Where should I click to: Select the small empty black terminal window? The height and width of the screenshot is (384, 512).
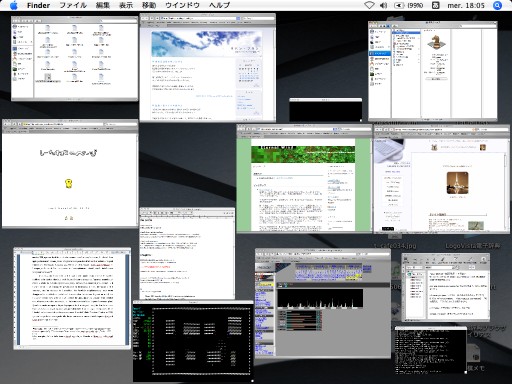(x=325, y=110)
